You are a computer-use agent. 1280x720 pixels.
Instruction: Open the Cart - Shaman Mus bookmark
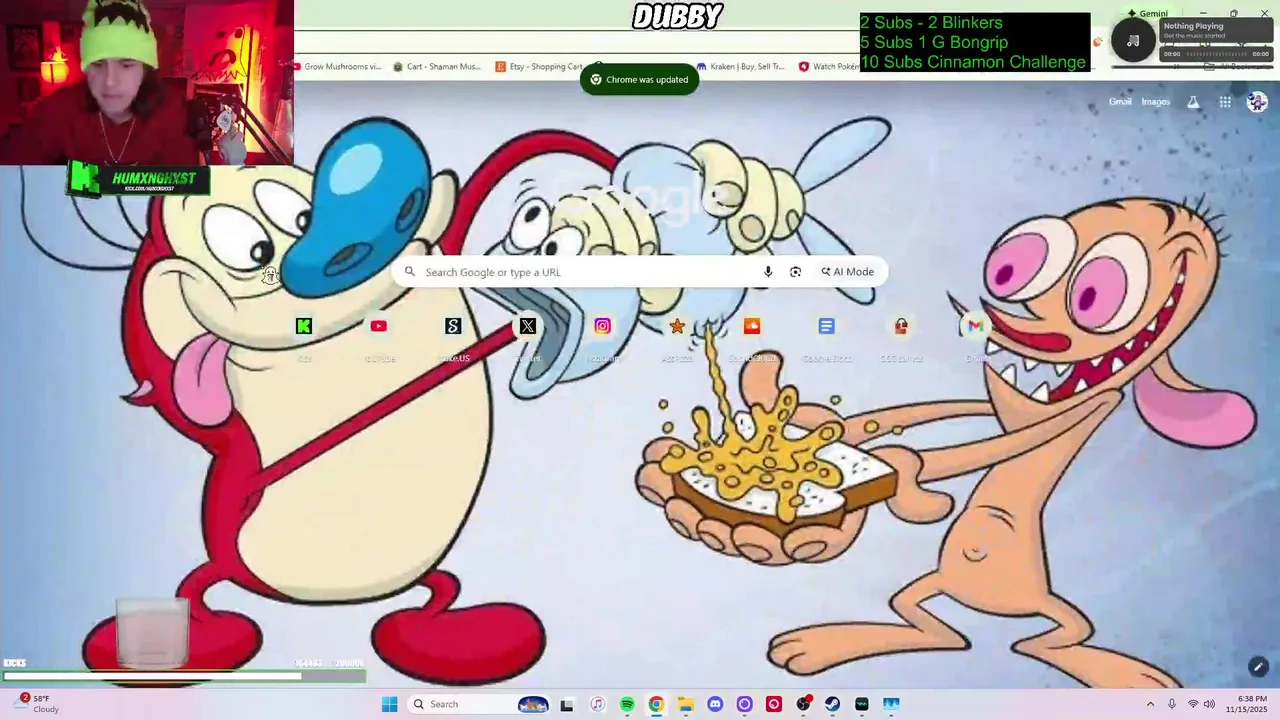click(437, 67)
